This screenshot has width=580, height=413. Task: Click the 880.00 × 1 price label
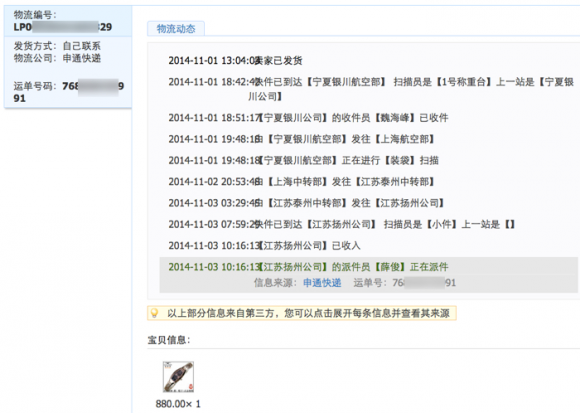click(x=178, y=404)
